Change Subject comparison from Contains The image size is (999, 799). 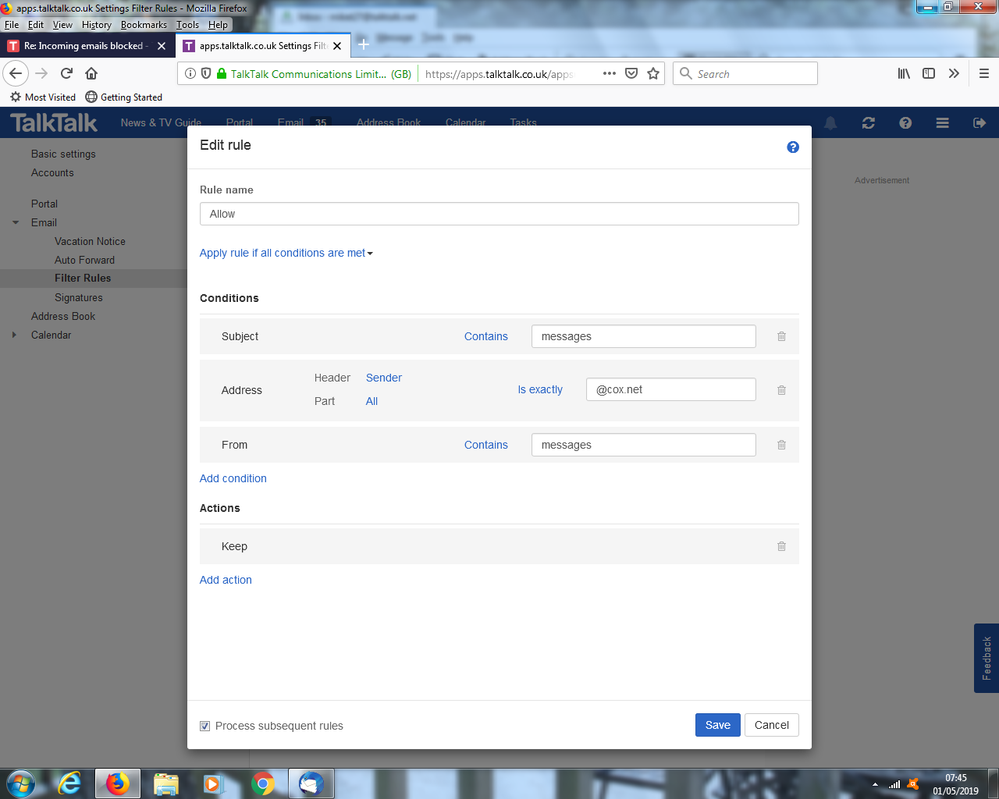pos(486,337)
